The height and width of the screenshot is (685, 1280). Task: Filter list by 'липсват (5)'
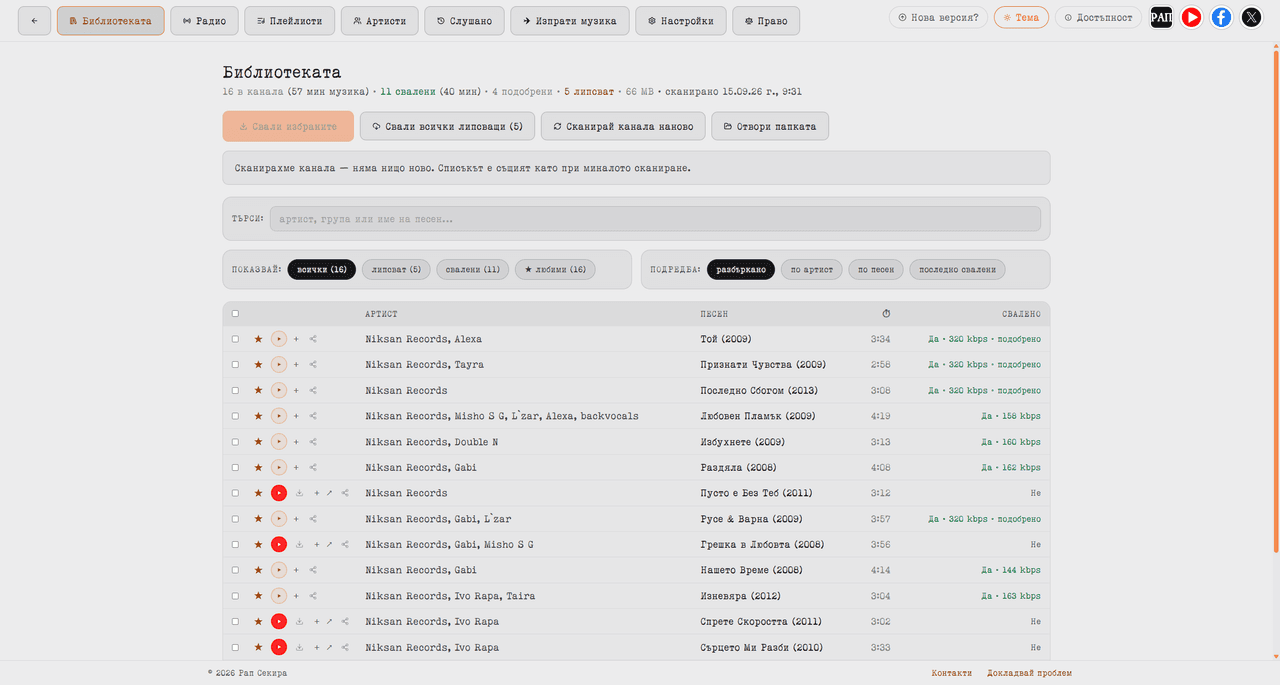(x=396, y=270)
